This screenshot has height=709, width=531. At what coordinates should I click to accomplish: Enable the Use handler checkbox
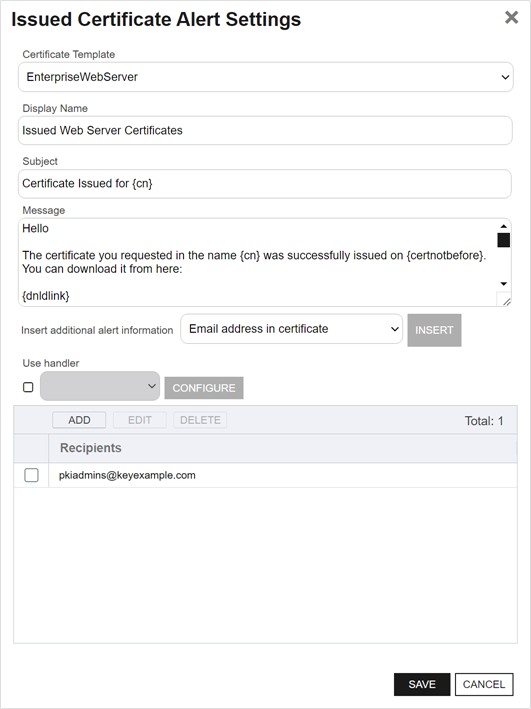[28, 387]
